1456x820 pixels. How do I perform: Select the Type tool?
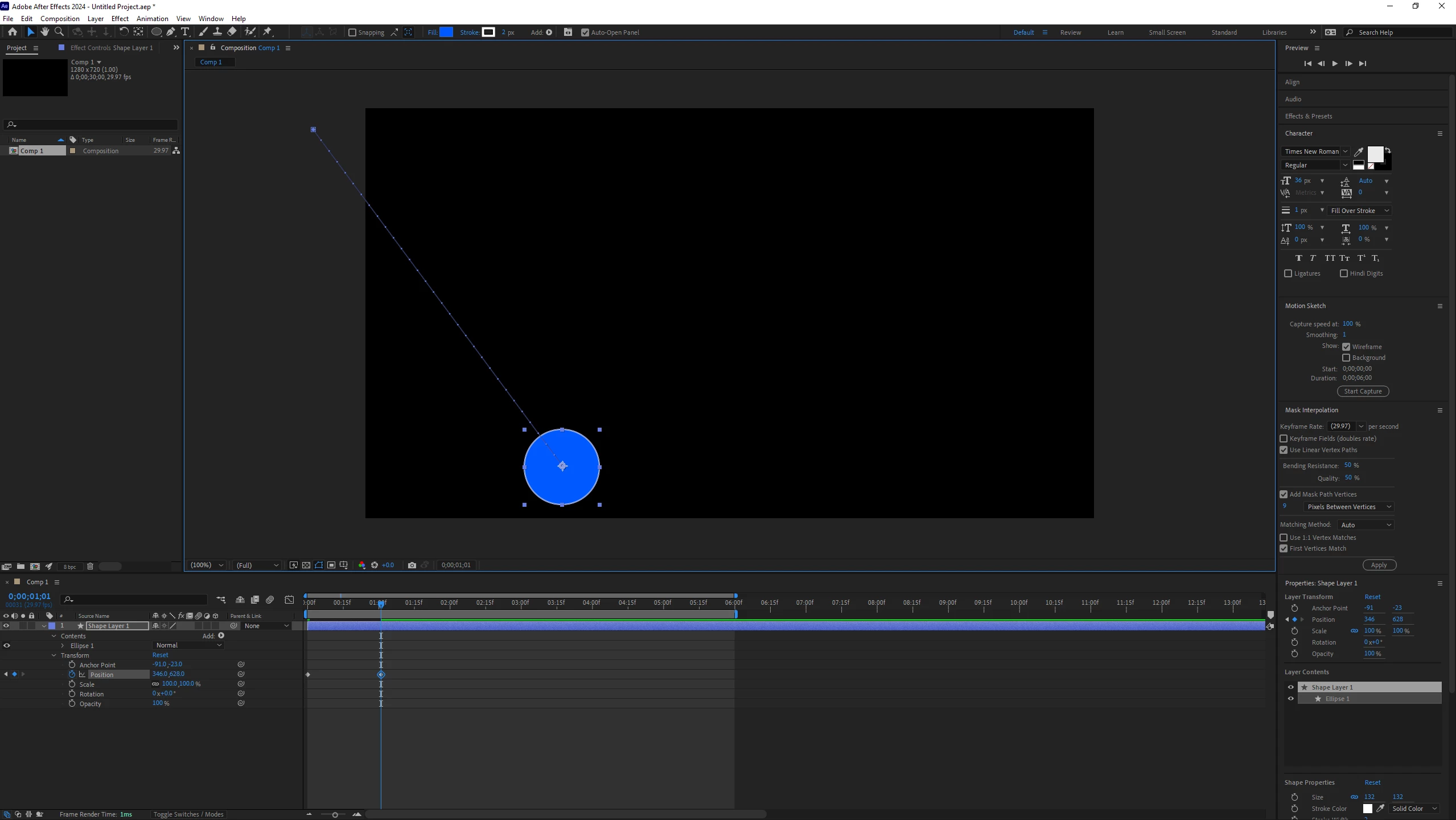click(185, 32)
